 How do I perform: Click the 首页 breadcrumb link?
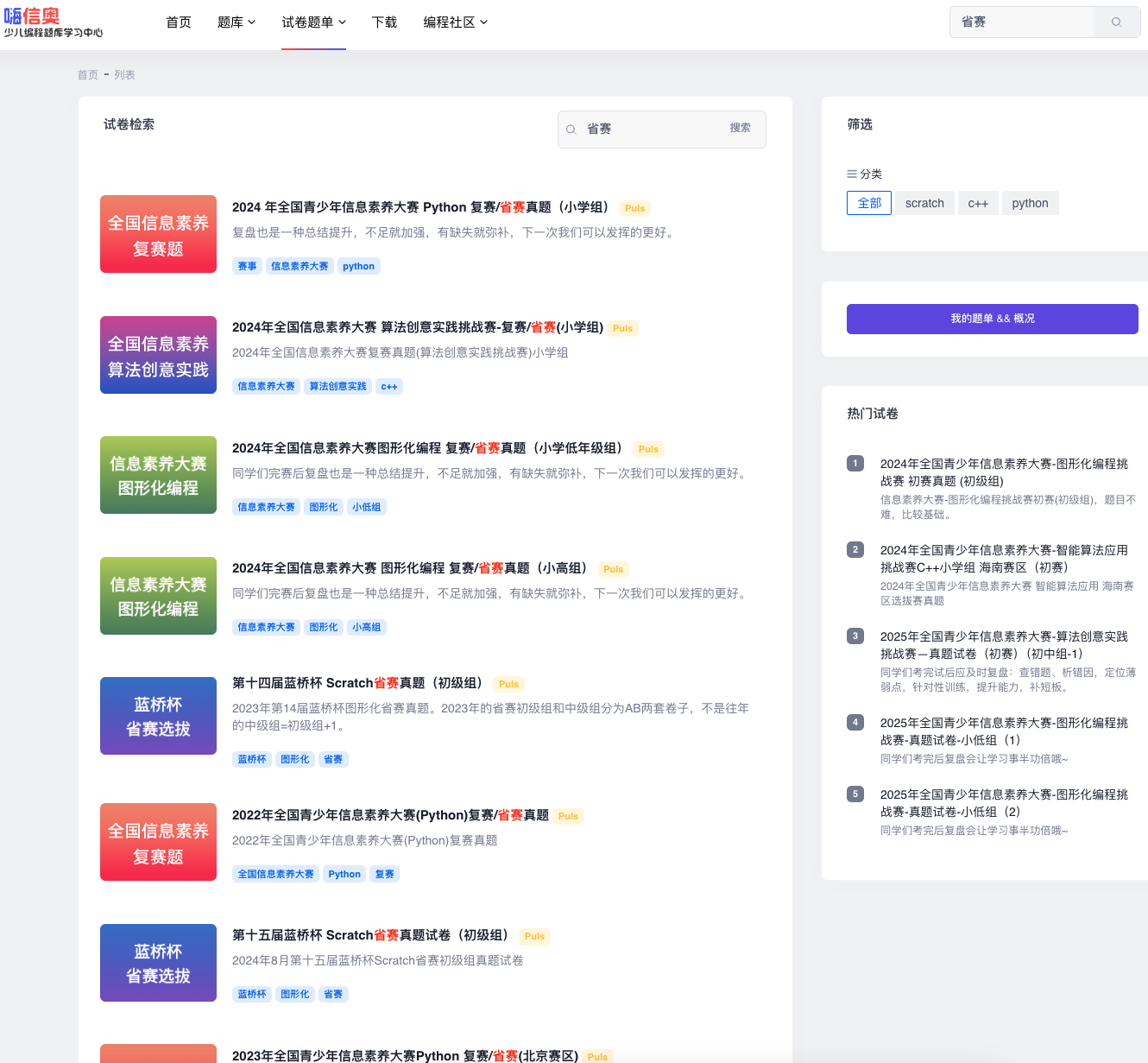(88, 75)
